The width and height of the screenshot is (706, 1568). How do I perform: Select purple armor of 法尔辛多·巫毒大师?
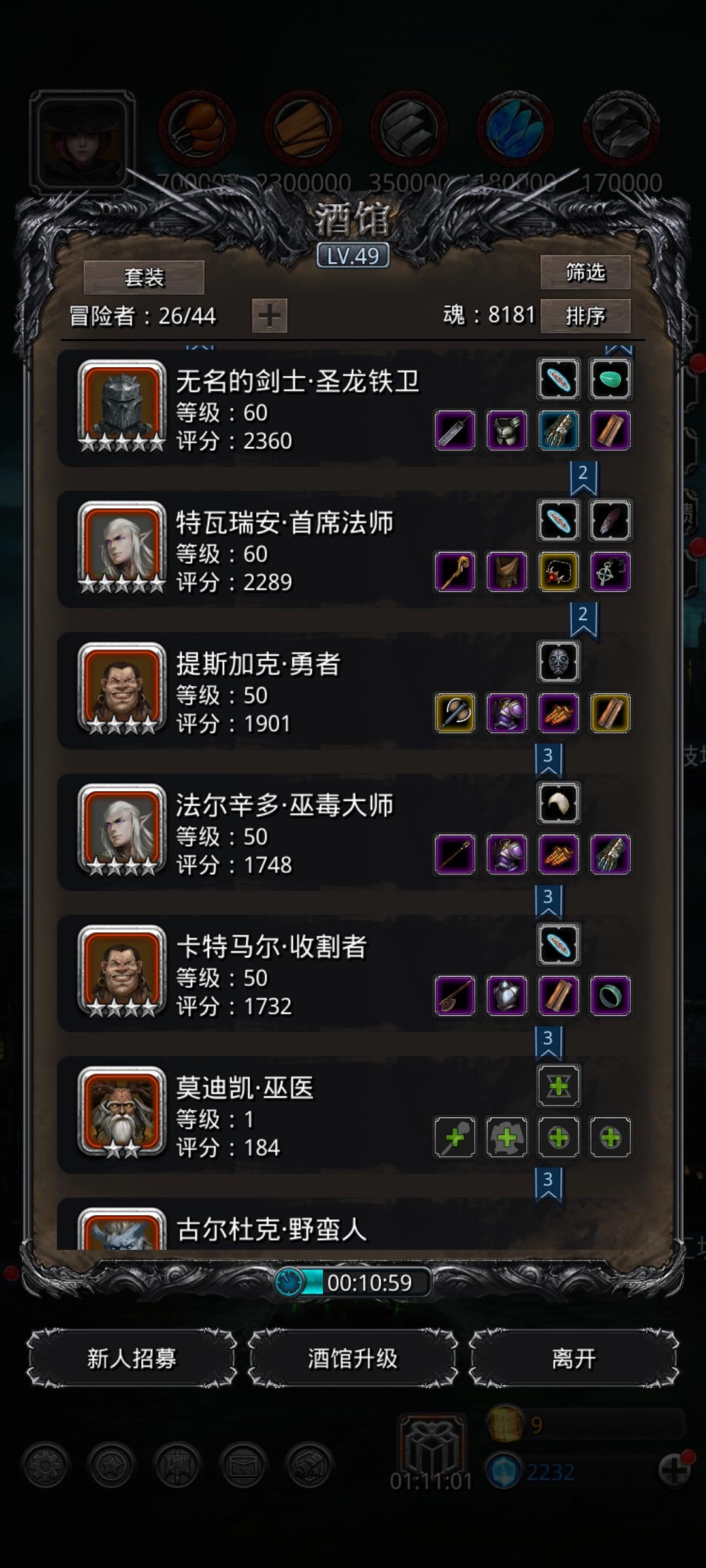point(507,854)
